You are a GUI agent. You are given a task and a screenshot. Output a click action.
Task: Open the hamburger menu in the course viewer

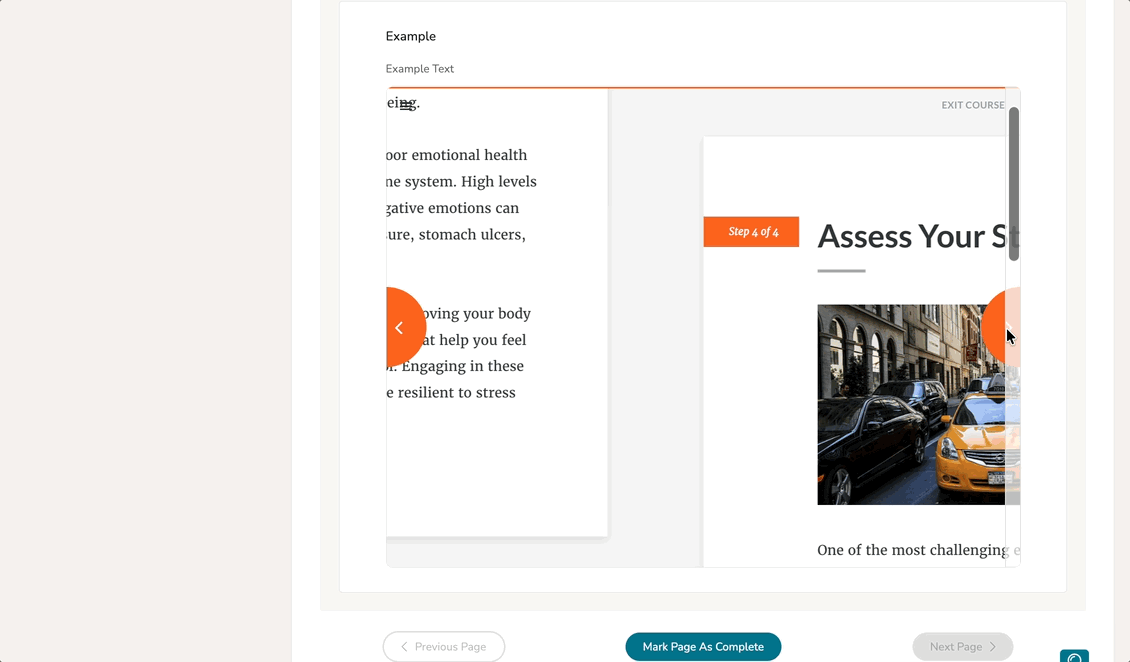pyautogui.click(x=406, y=105)
